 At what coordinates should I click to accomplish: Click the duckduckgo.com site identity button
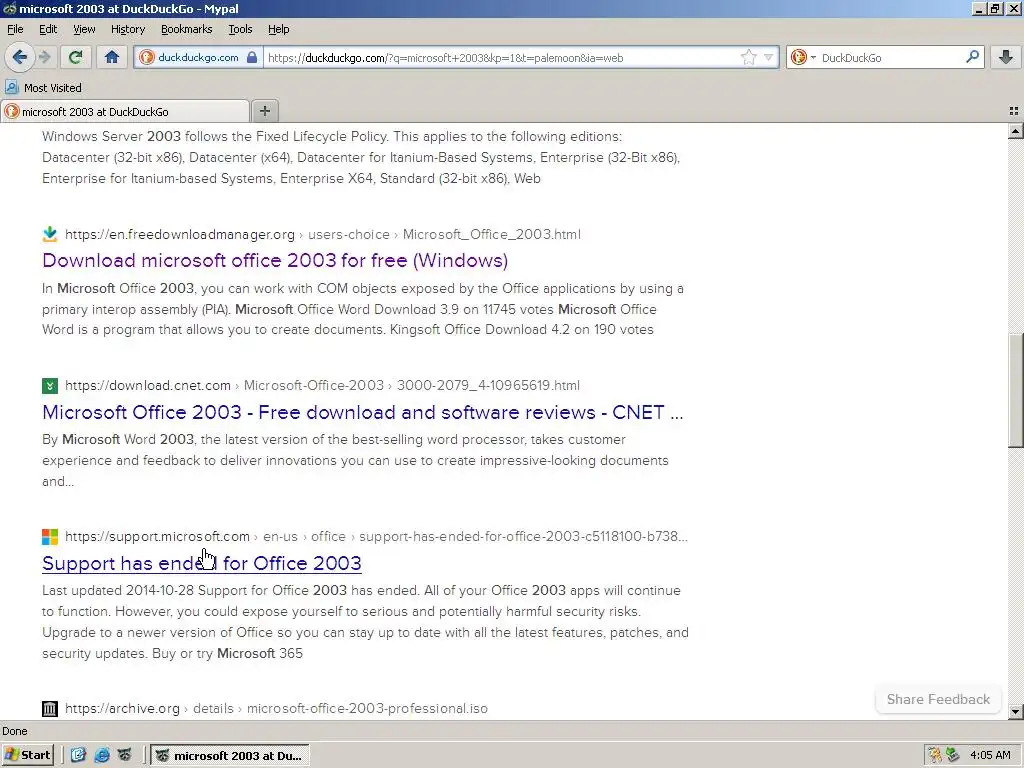(x=198, y=57)
